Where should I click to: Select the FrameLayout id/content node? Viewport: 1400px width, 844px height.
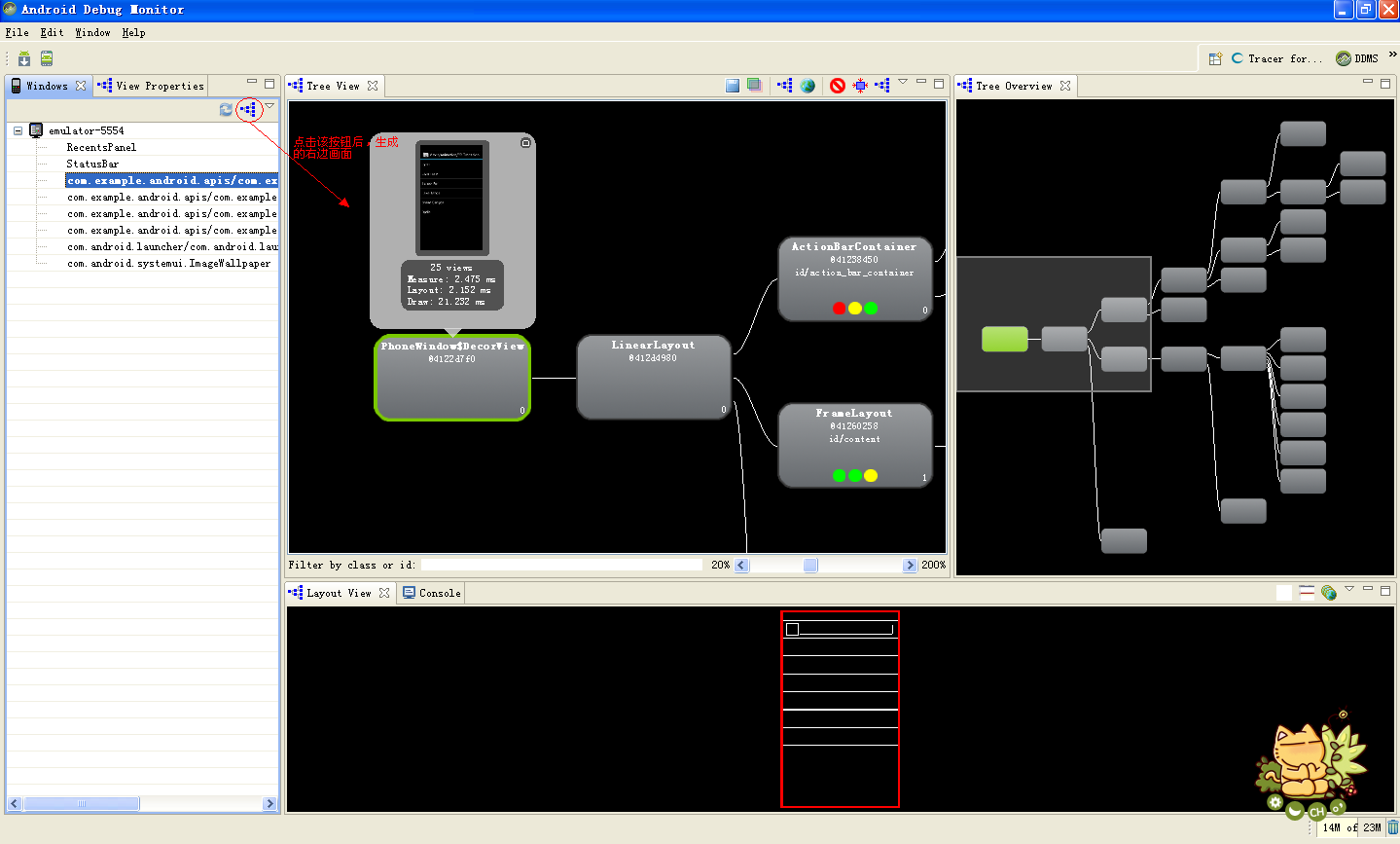tap(855, 446)
